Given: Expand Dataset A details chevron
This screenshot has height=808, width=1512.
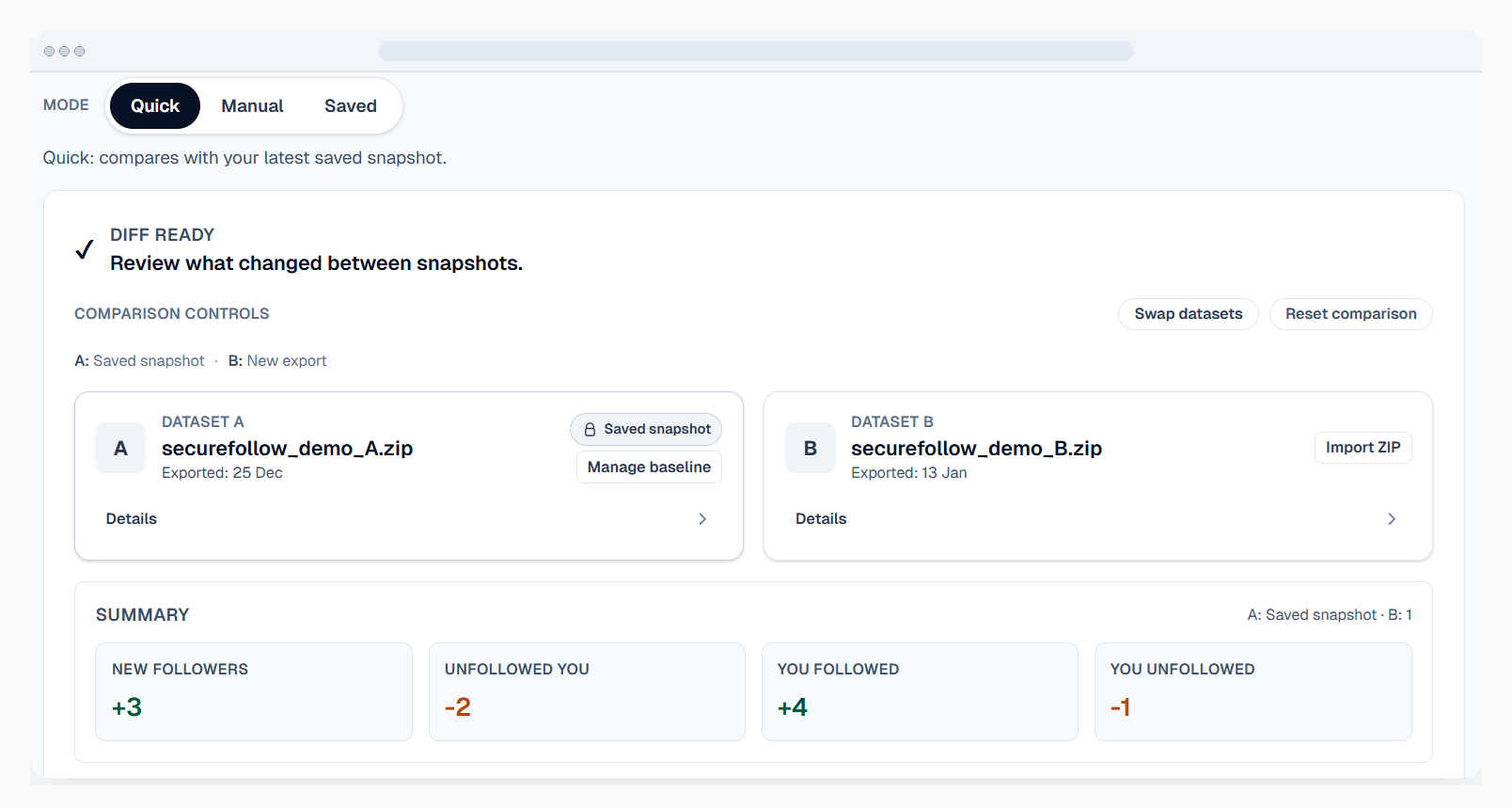Looking at the screenshot, I should click(702, 519).
